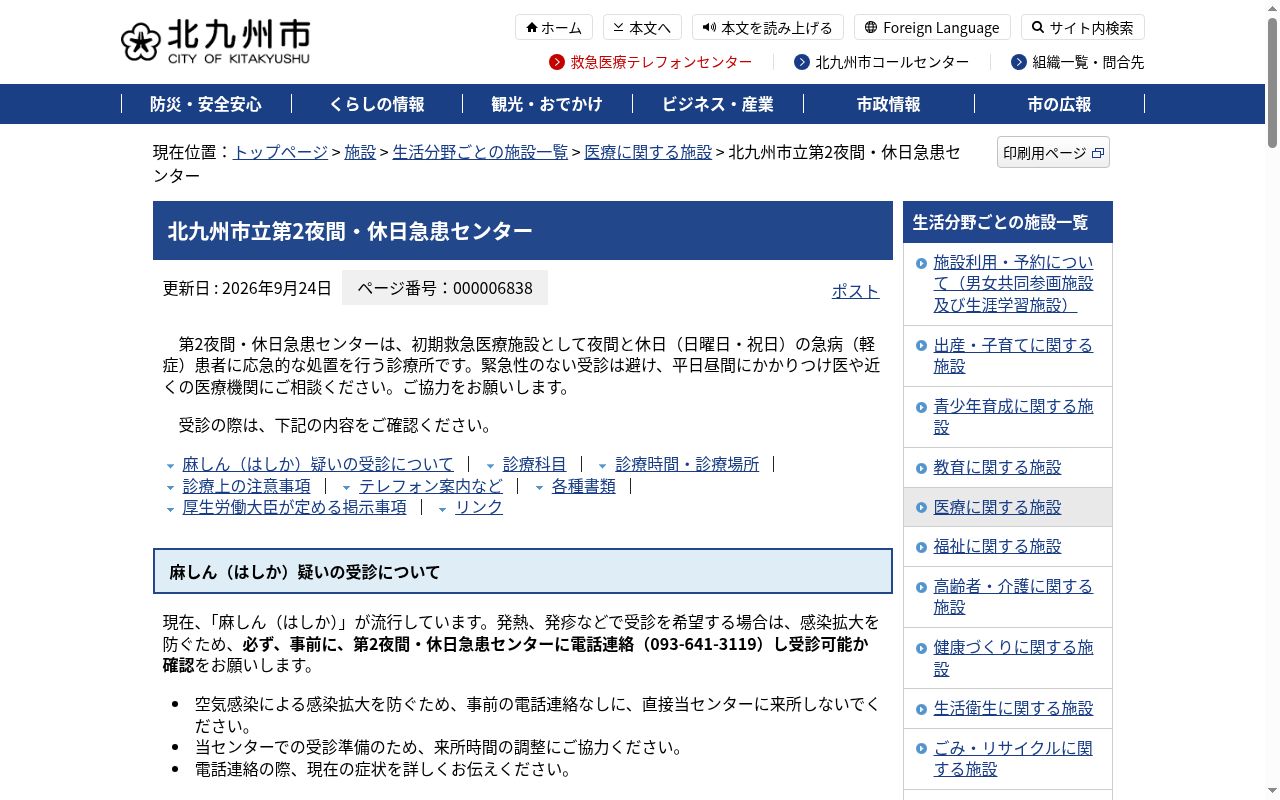Screen dimensions: 1280x800
Task: Open 組織一覧・問合先 link
Action: click(x=1078, y=62)
